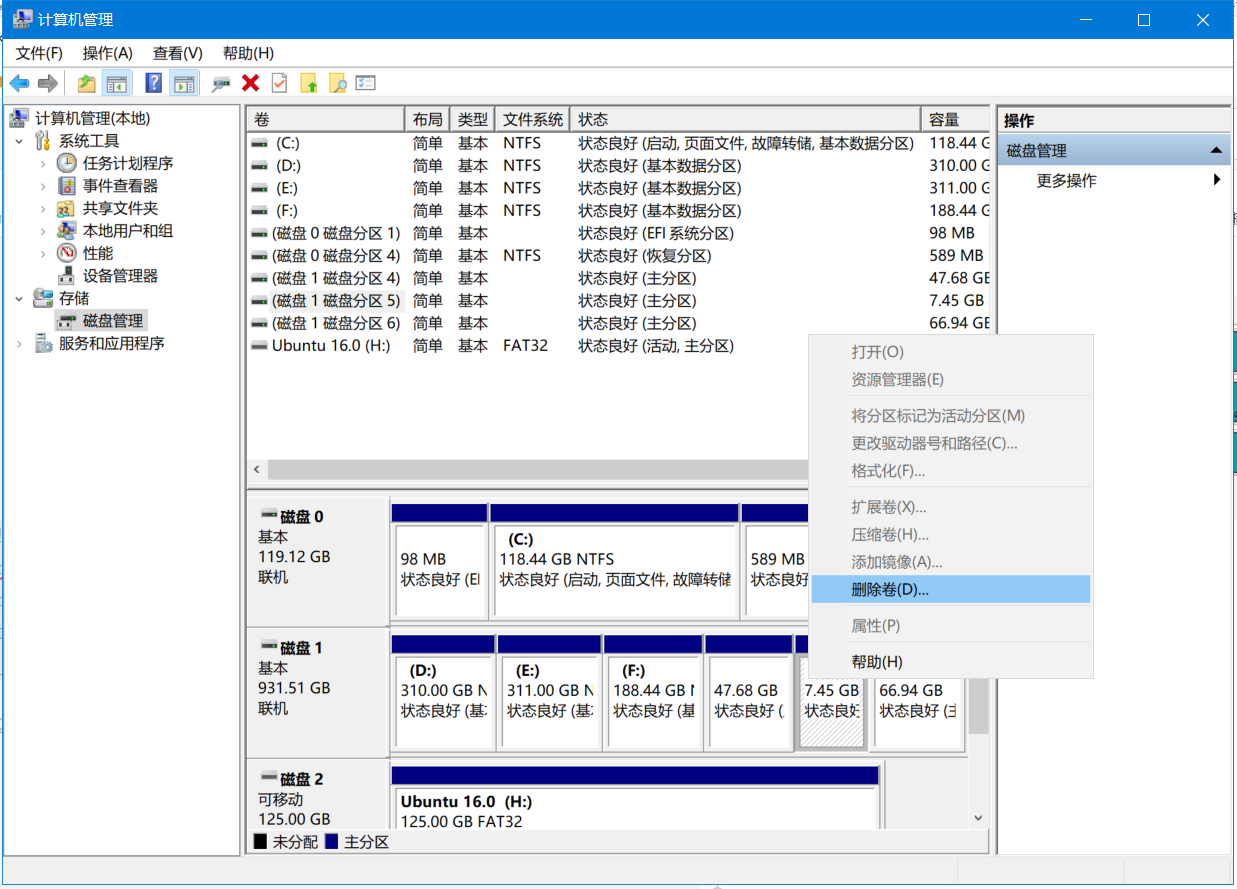The image size is (1237, 889).
Task: Sort by the 容量 column header
Action: (955, 120)
